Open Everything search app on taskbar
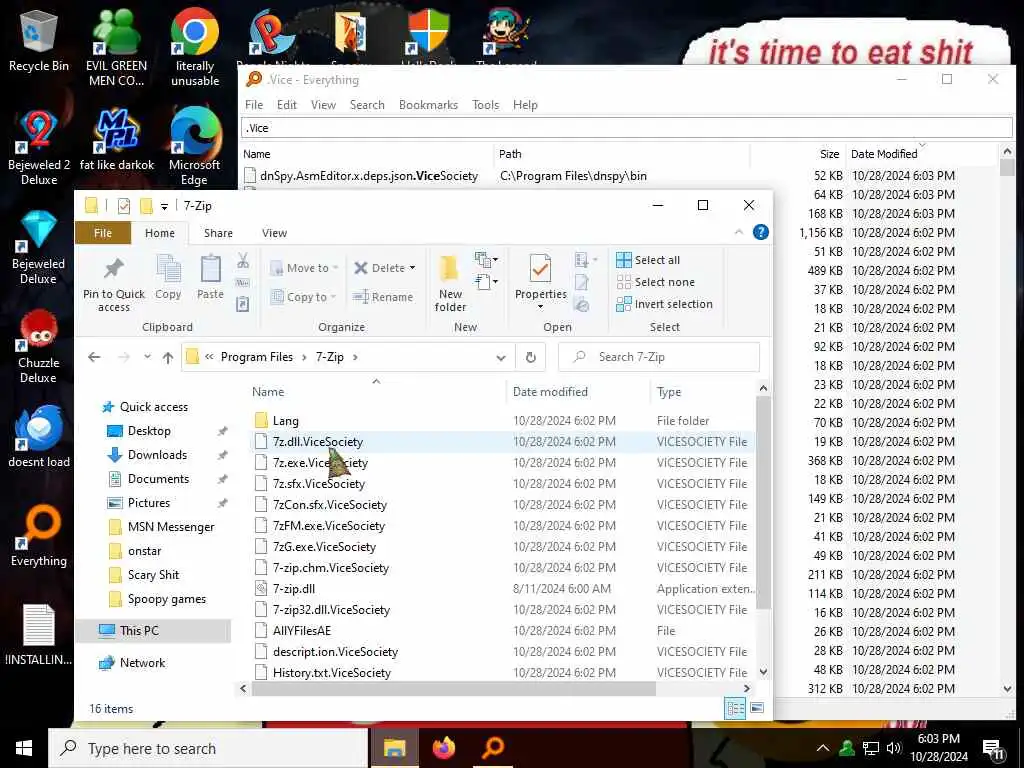The height and width of the screenshot is (768, 1024). click(x=494, y=748)
